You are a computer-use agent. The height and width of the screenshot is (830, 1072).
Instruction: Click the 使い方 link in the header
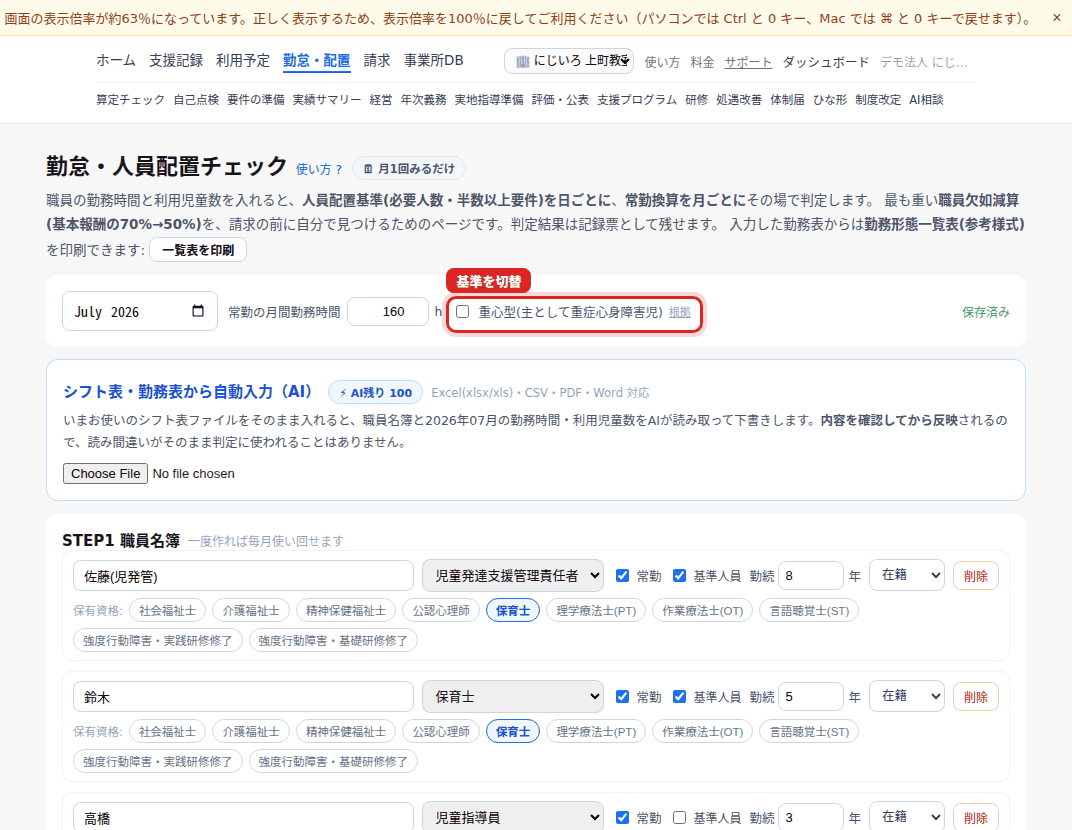point(662,62)
